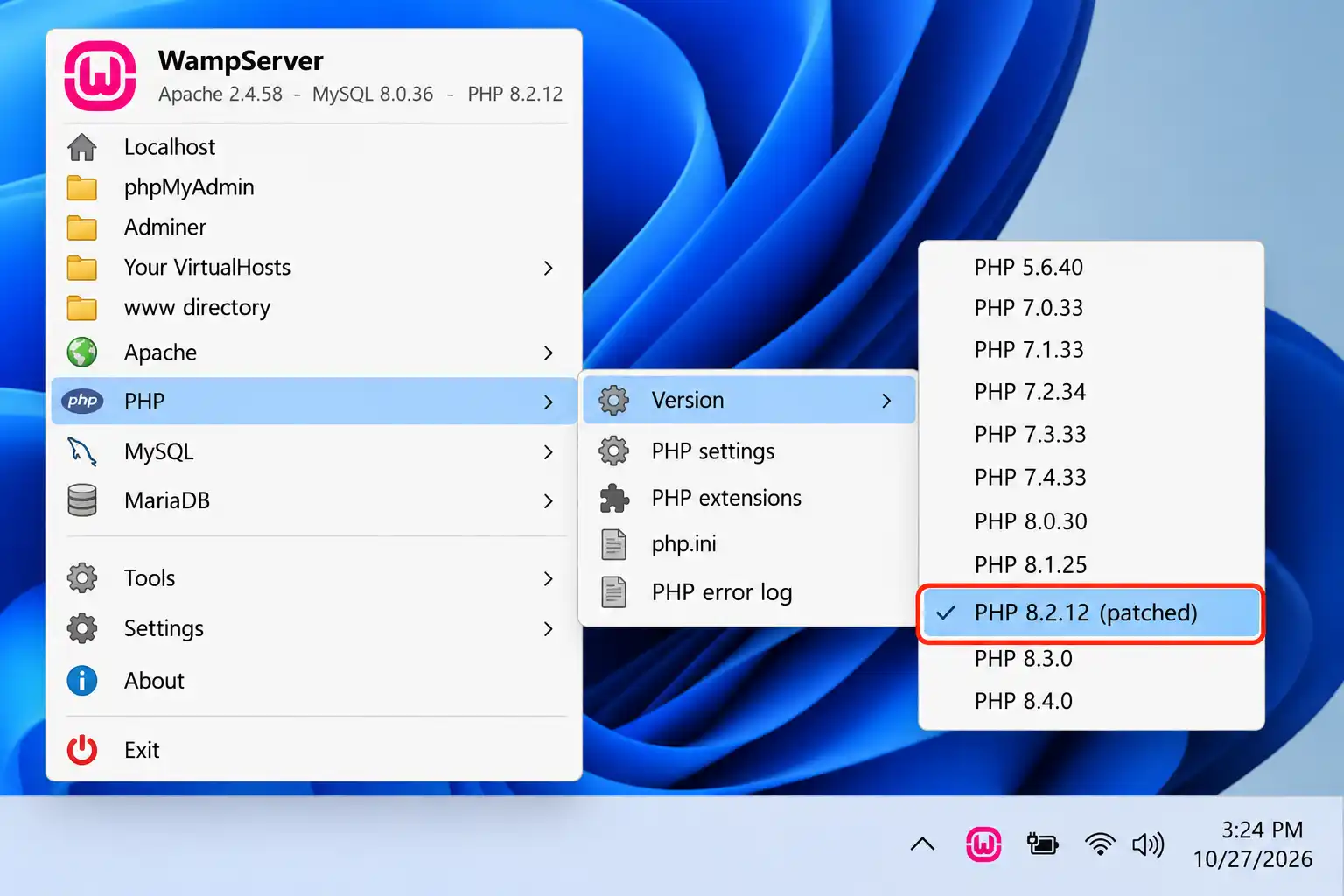Viewport: 1344px width, 896px height.
Task: Click Exit to quit WampServer
Action: click(x=313, y=750)
